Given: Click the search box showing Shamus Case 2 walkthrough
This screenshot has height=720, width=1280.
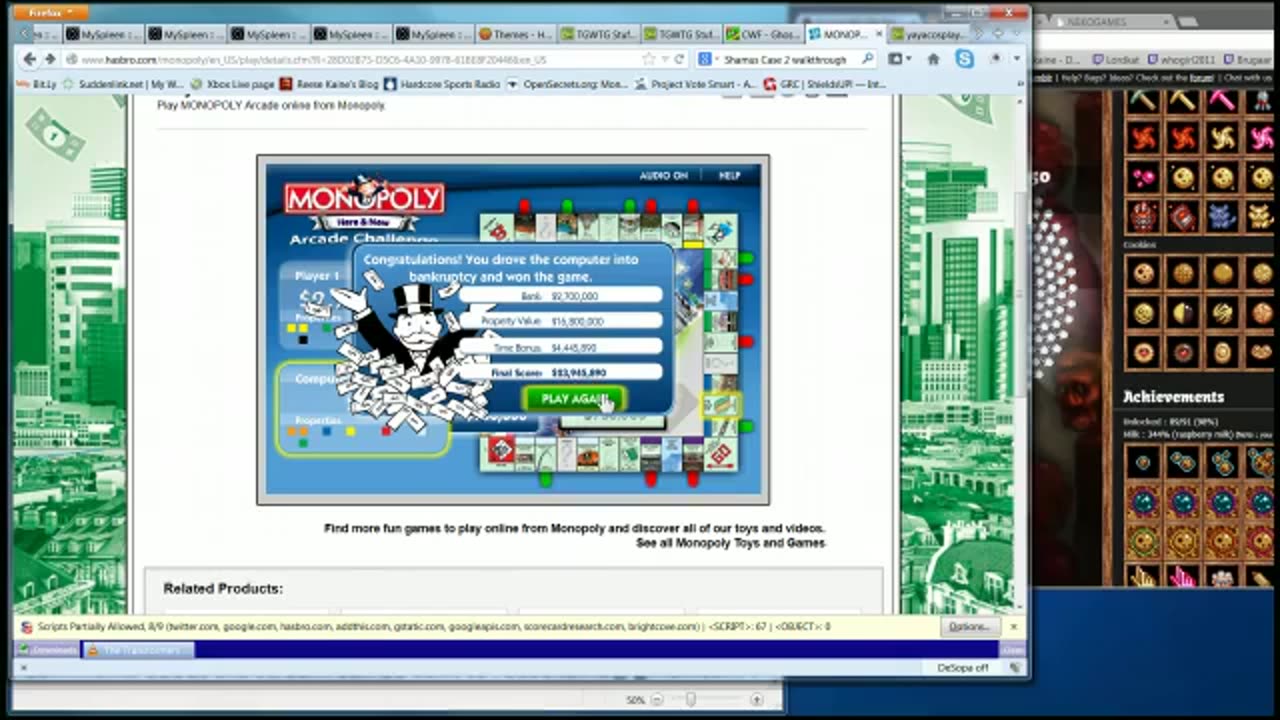Looking at the screenshot, I should click(x=786, y=60).
